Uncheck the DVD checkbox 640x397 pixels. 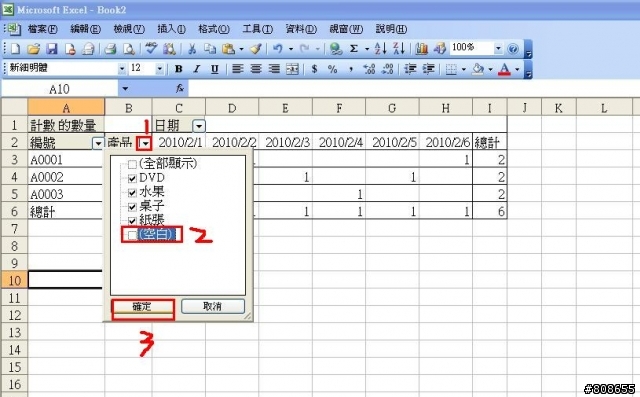[x=132, y=178]
